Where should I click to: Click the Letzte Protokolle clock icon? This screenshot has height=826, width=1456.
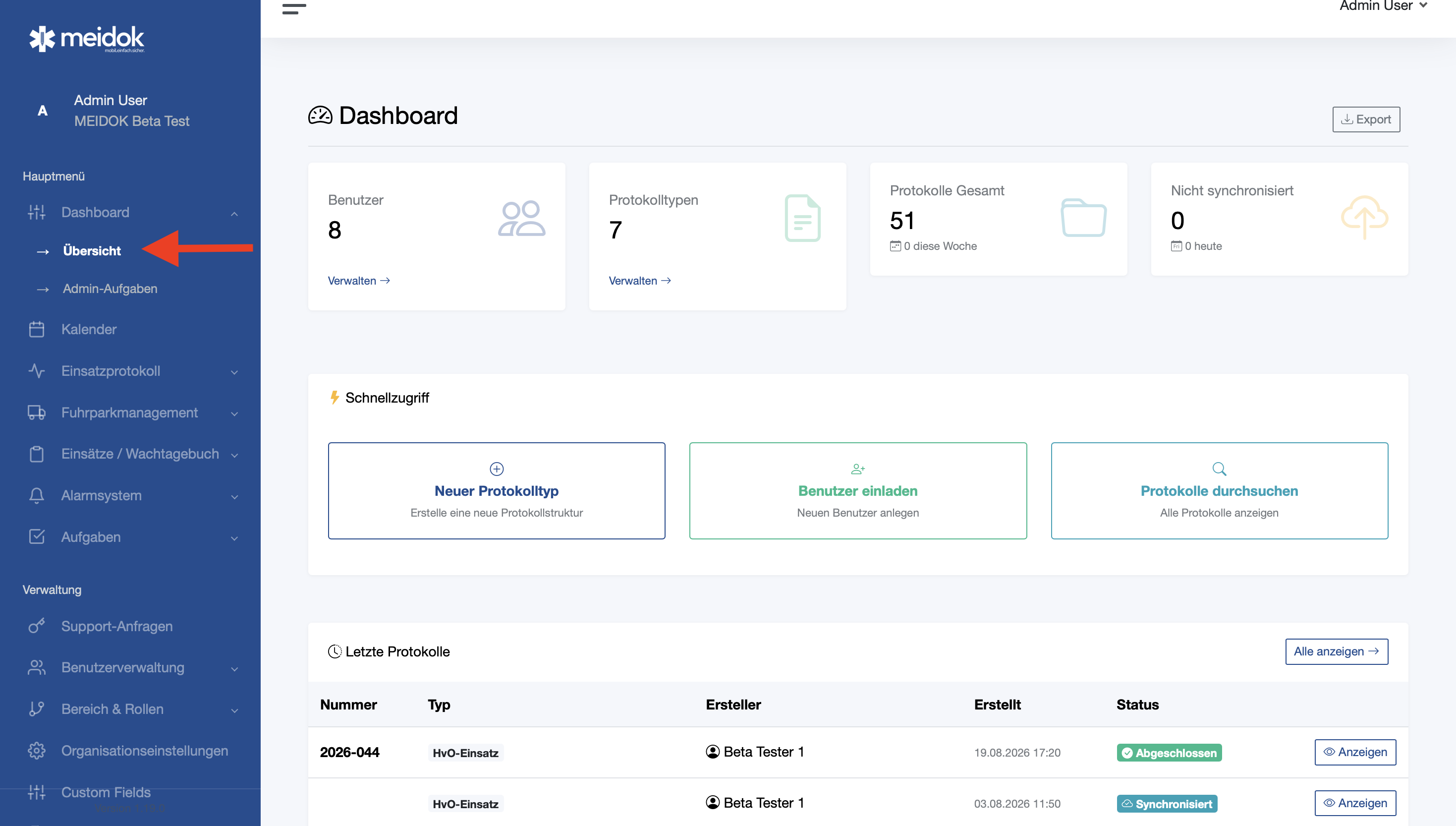point(335,652)
